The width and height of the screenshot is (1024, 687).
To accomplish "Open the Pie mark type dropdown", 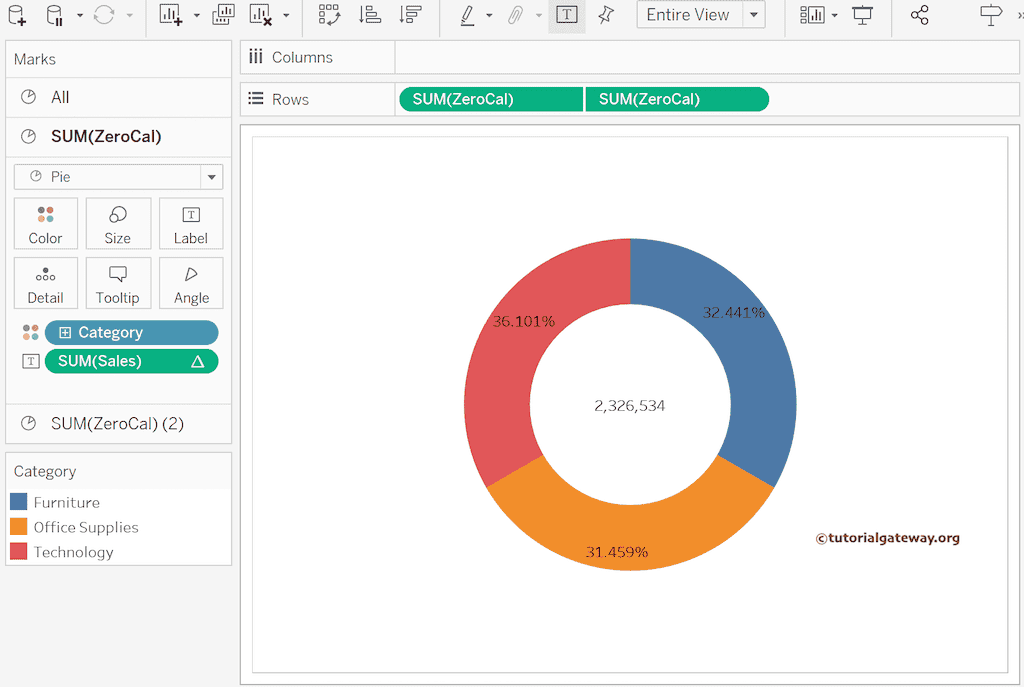I will (x=211, y=177).
